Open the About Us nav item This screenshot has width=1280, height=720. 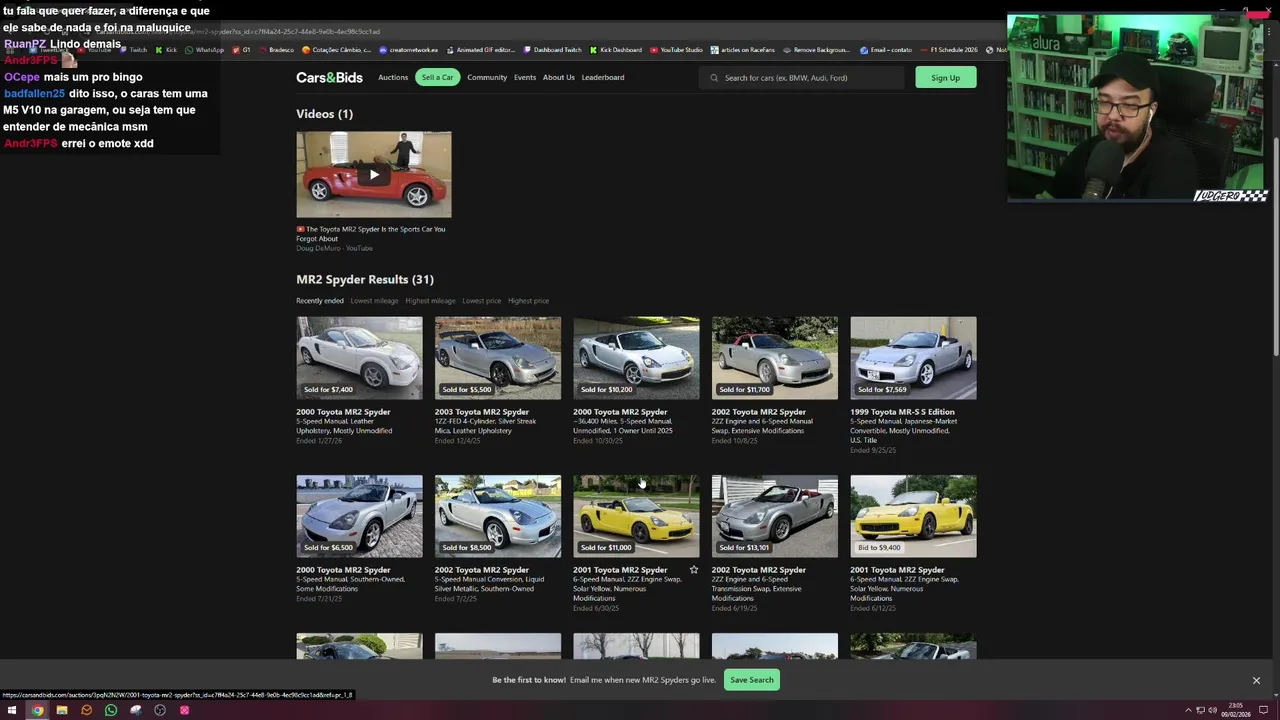pos(559,77)
